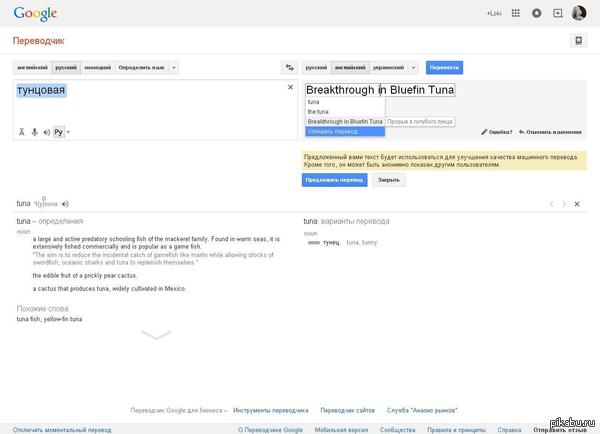The height and width of the screenshot is (434, 600).
Task: Select 'Улучшить перевод' in the suggestion menu
Action: [x=331, y=131]
